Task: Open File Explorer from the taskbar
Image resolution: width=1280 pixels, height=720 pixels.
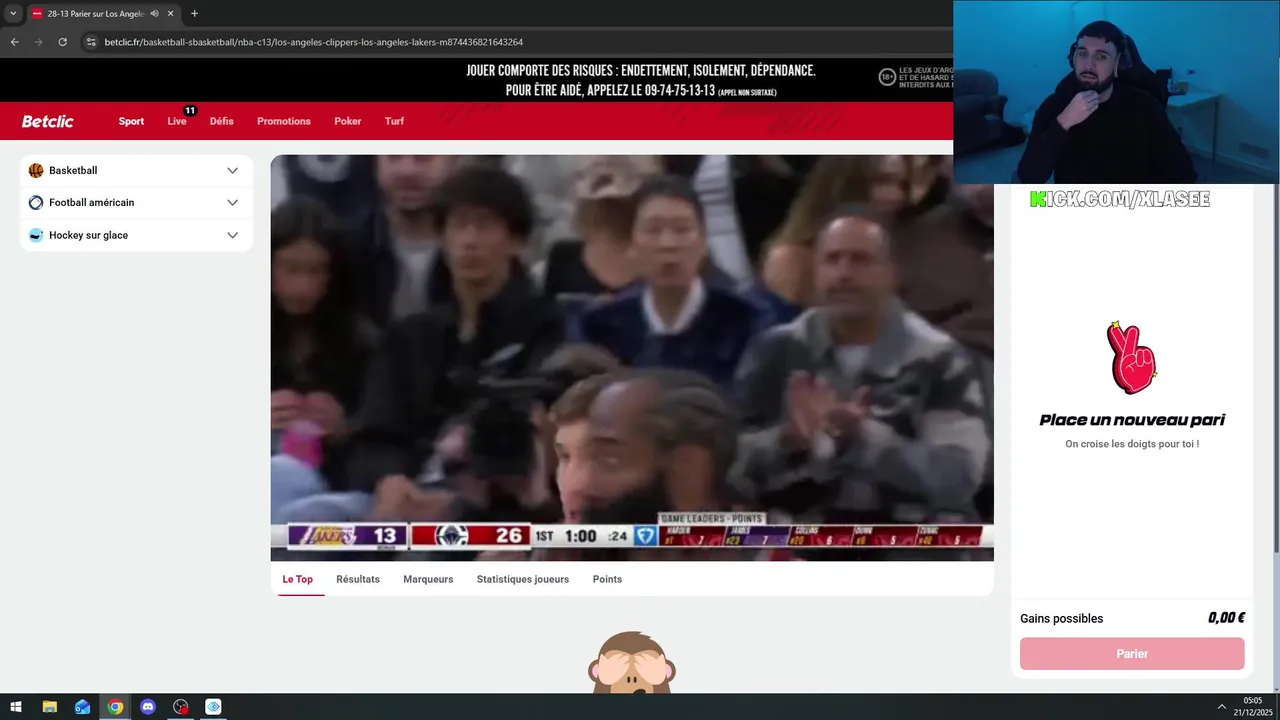Action: point(50,707)
